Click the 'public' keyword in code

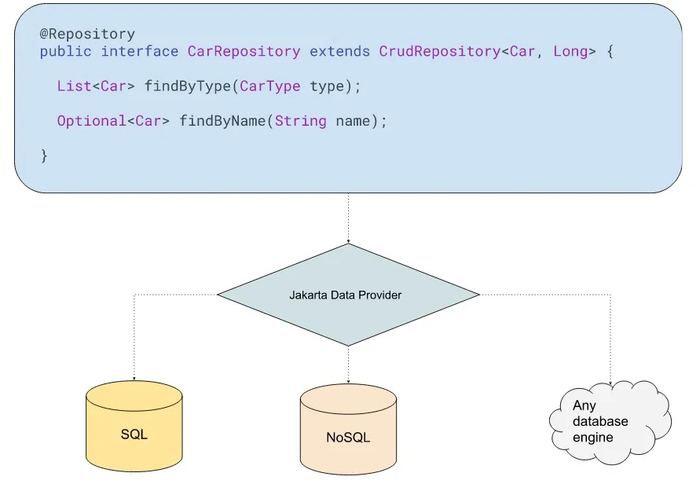(x=66, y=52)
